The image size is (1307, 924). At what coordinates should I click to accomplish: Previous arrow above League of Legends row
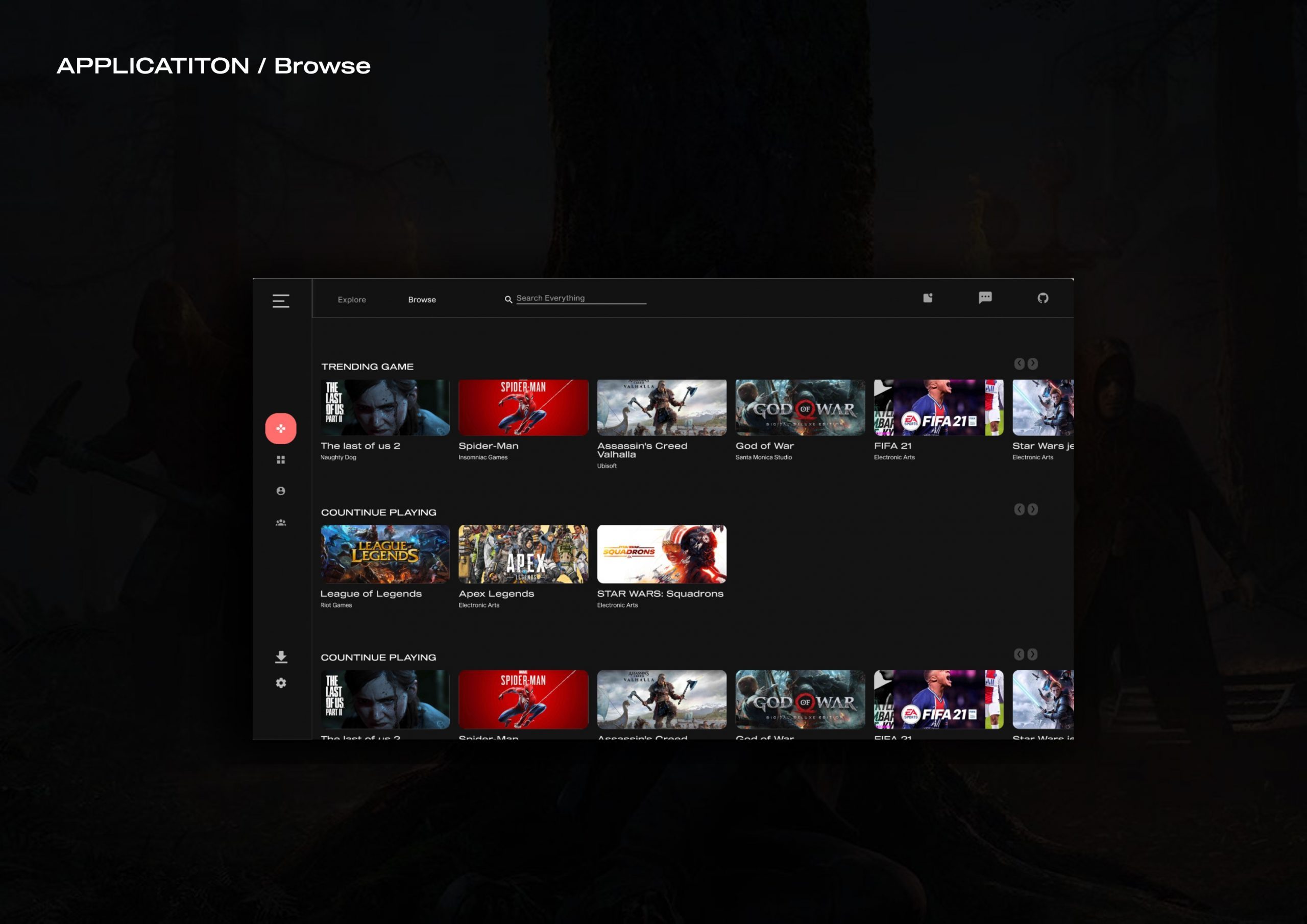click(1019, 509)
